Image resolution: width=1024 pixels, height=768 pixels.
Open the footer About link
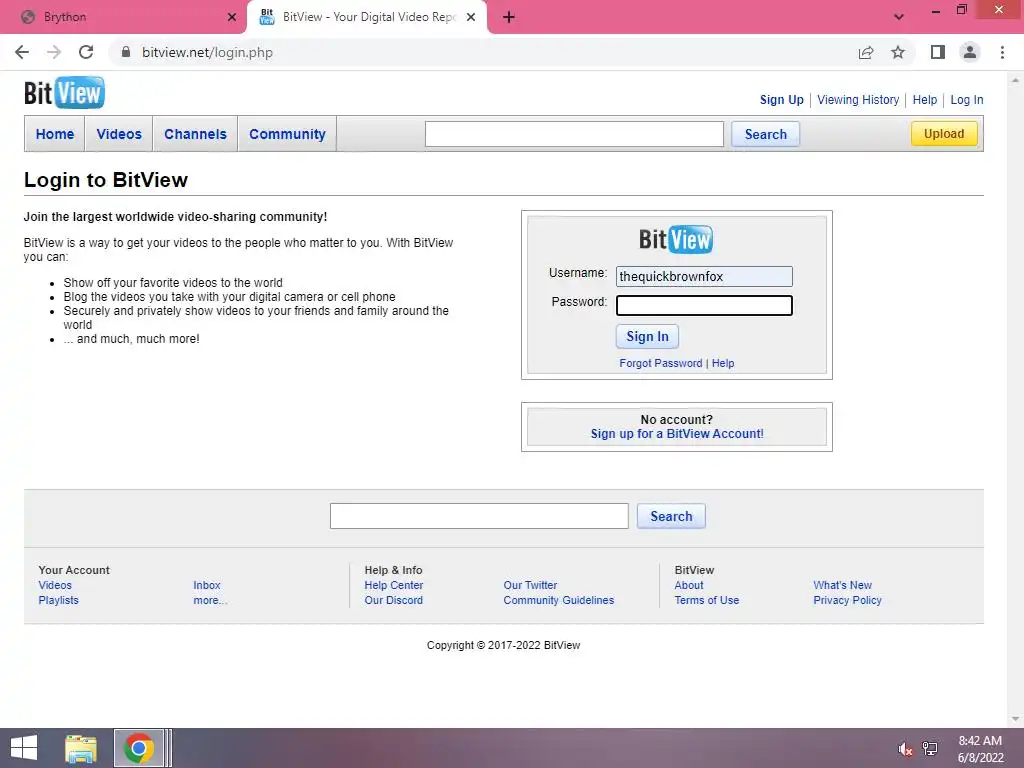point(689,585)
